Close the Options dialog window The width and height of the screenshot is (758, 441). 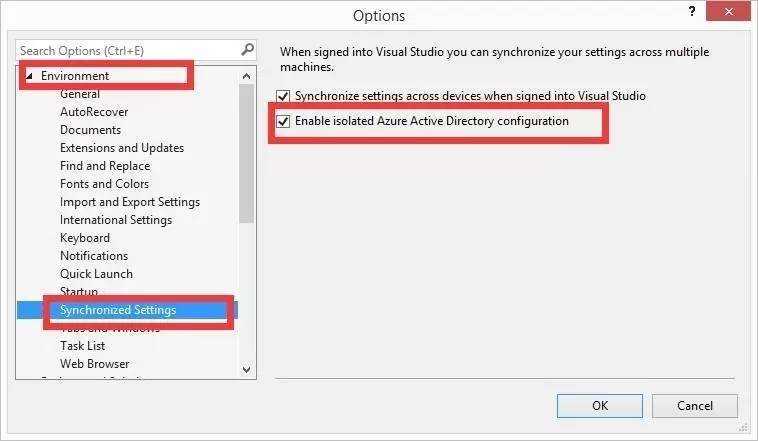(x=728, y=11)
